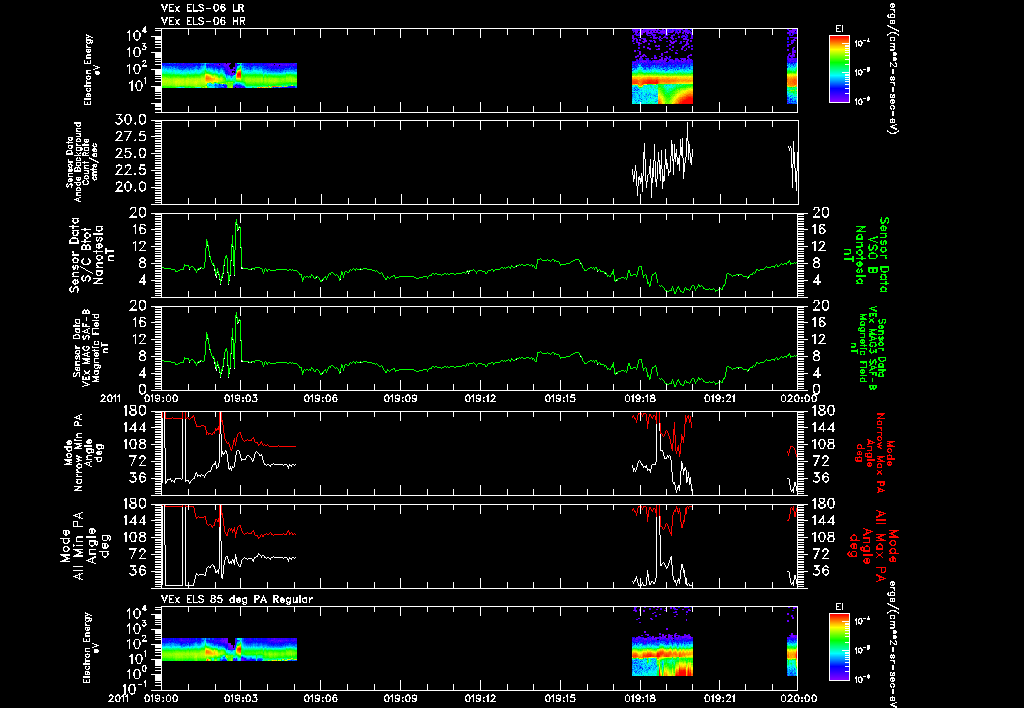Click the '27.5' count rate tick label

[x=131, y=137]
